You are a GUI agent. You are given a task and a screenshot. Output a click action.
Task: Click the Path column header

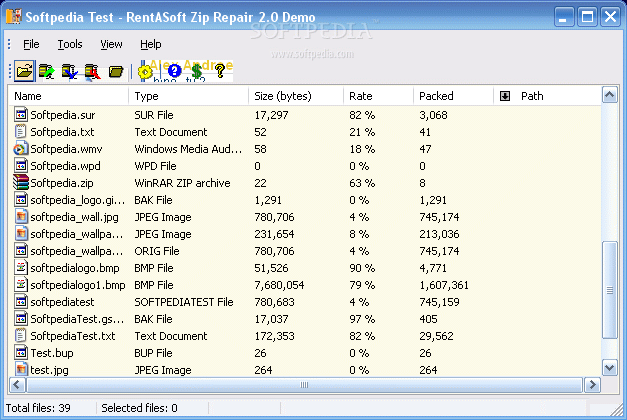(x=547, y=96)
